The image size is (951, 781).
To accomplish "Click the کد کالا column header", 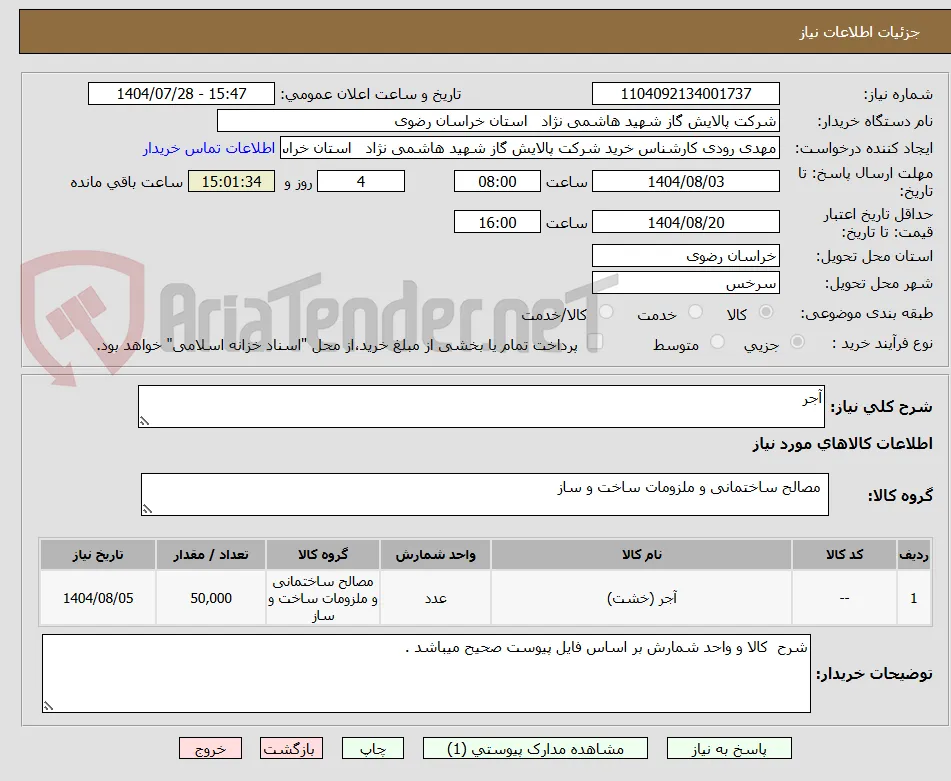I will point(844,555).
